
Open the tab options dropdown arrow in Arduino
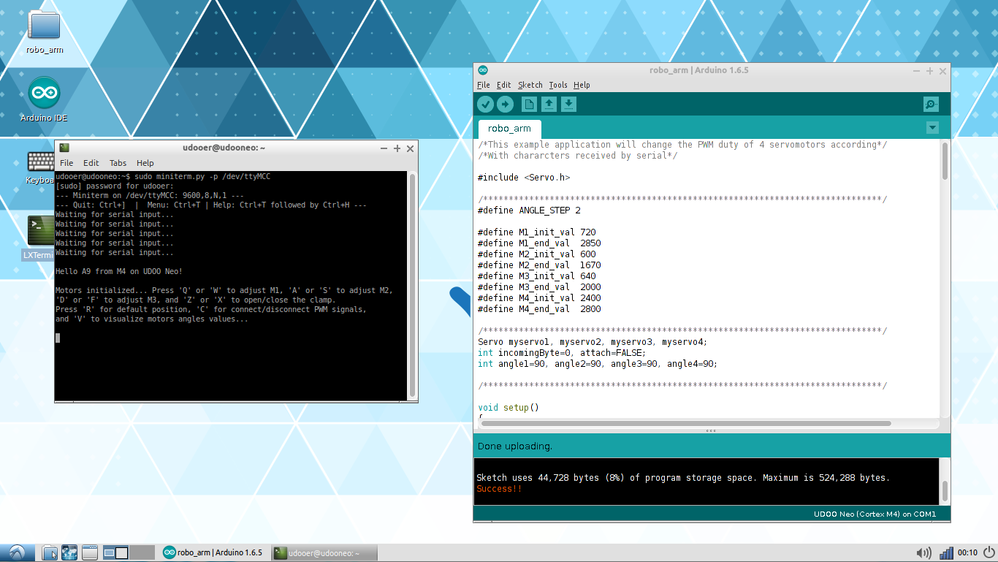(932, 128)
